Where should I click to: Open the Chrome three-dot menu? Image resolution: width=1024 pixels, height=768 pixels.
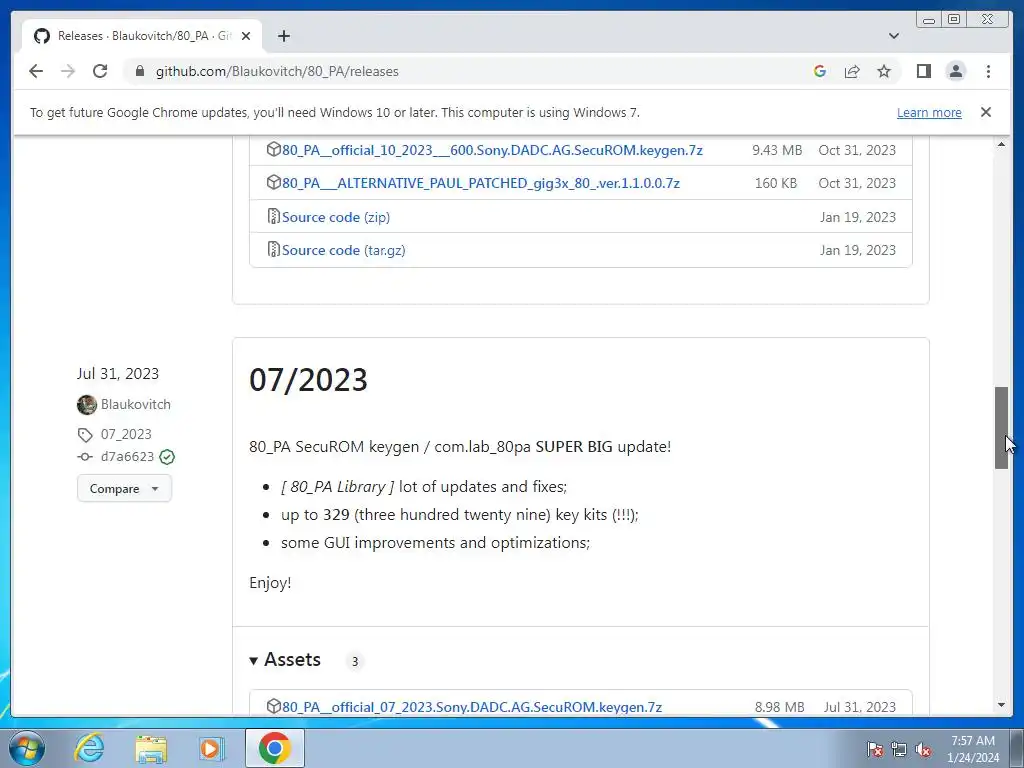[x=988, y=71]
